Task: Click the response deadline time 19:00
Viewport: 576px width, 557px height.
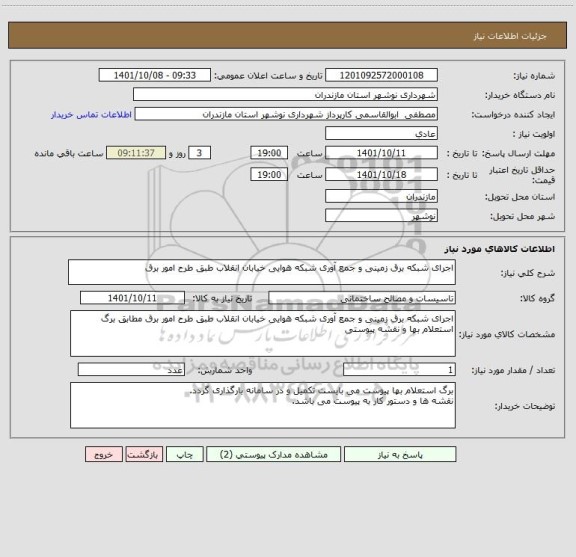Action: (269, 153)
